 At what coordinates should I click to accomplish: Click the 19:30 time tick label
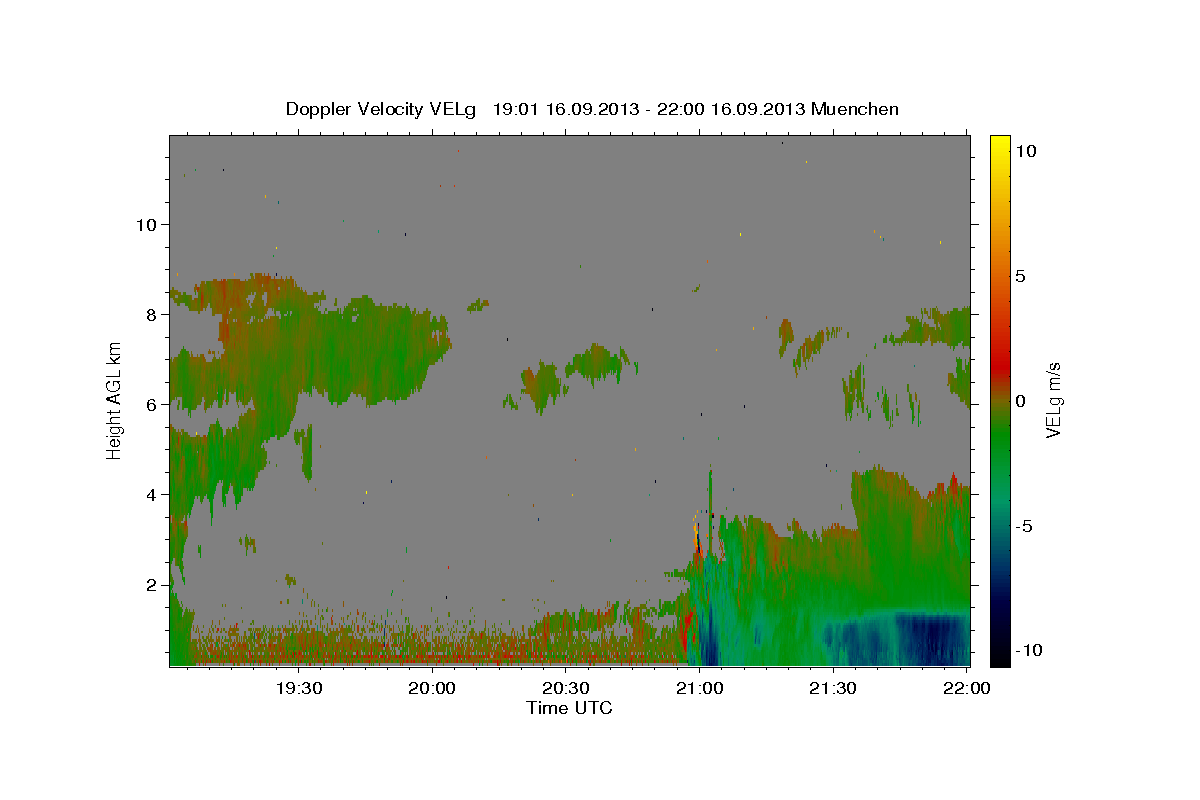pos(299,688)
